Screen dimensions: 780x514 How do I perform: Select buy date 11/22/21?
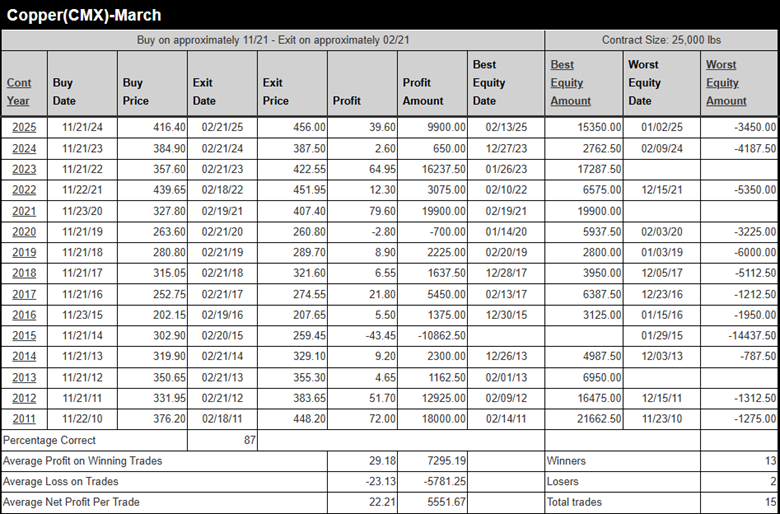tap(83, 190)
